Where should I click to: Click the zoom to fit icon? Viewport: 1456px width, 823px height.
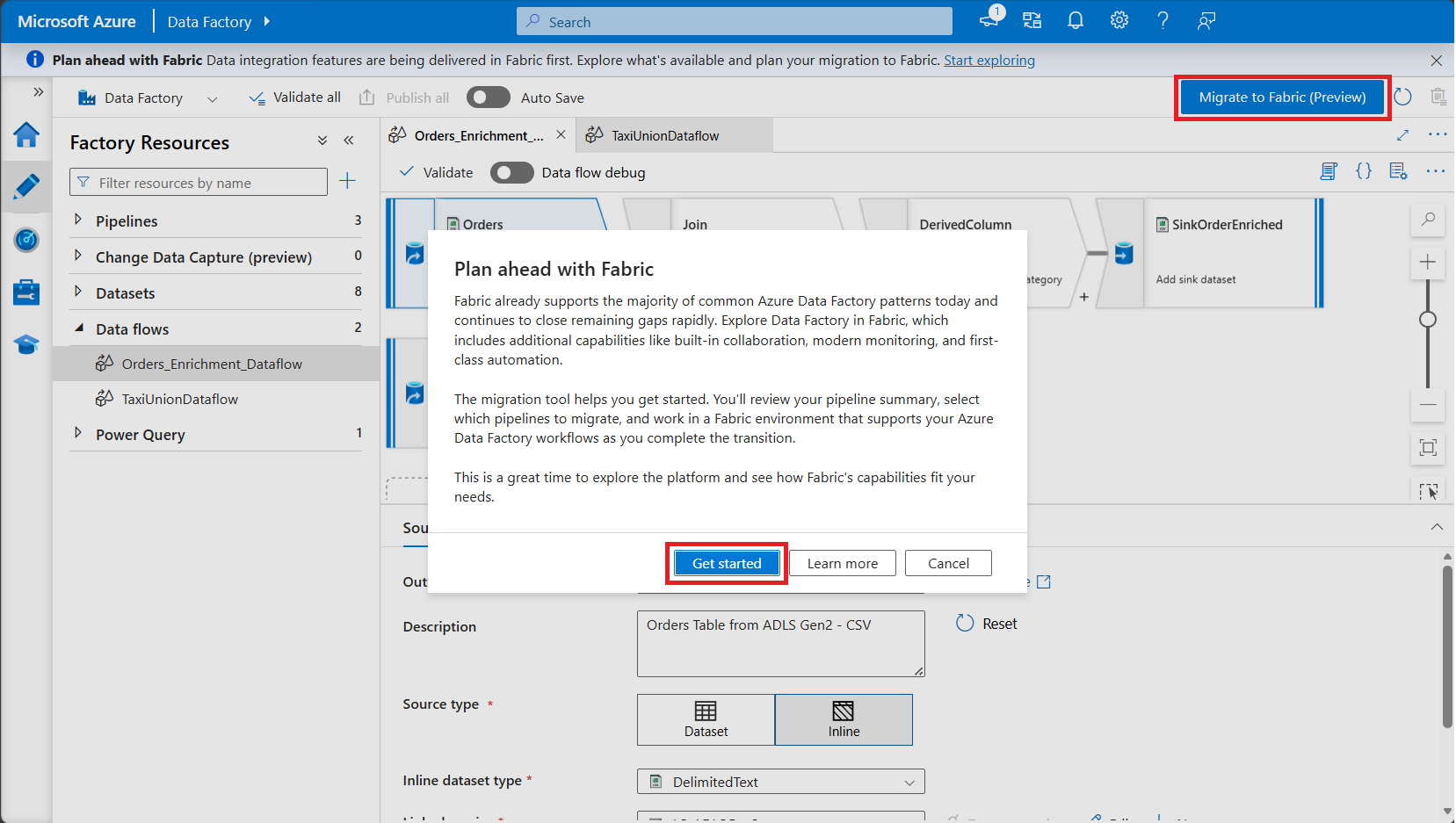[x=1428, y=448]
